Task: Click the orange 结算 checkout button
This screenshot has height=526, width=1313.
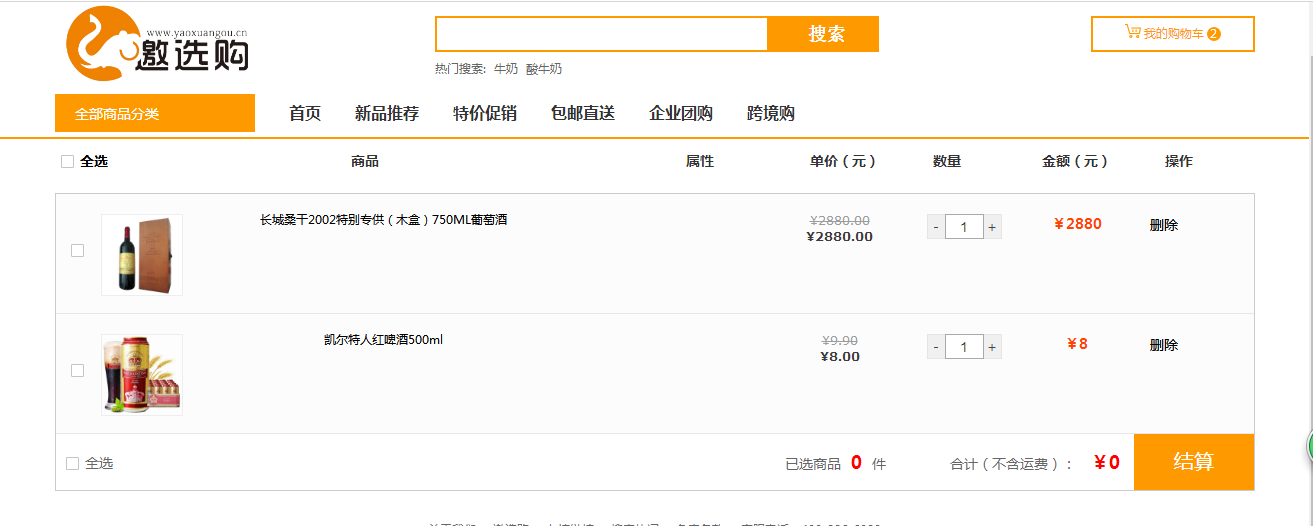Action: (1194, 462)
